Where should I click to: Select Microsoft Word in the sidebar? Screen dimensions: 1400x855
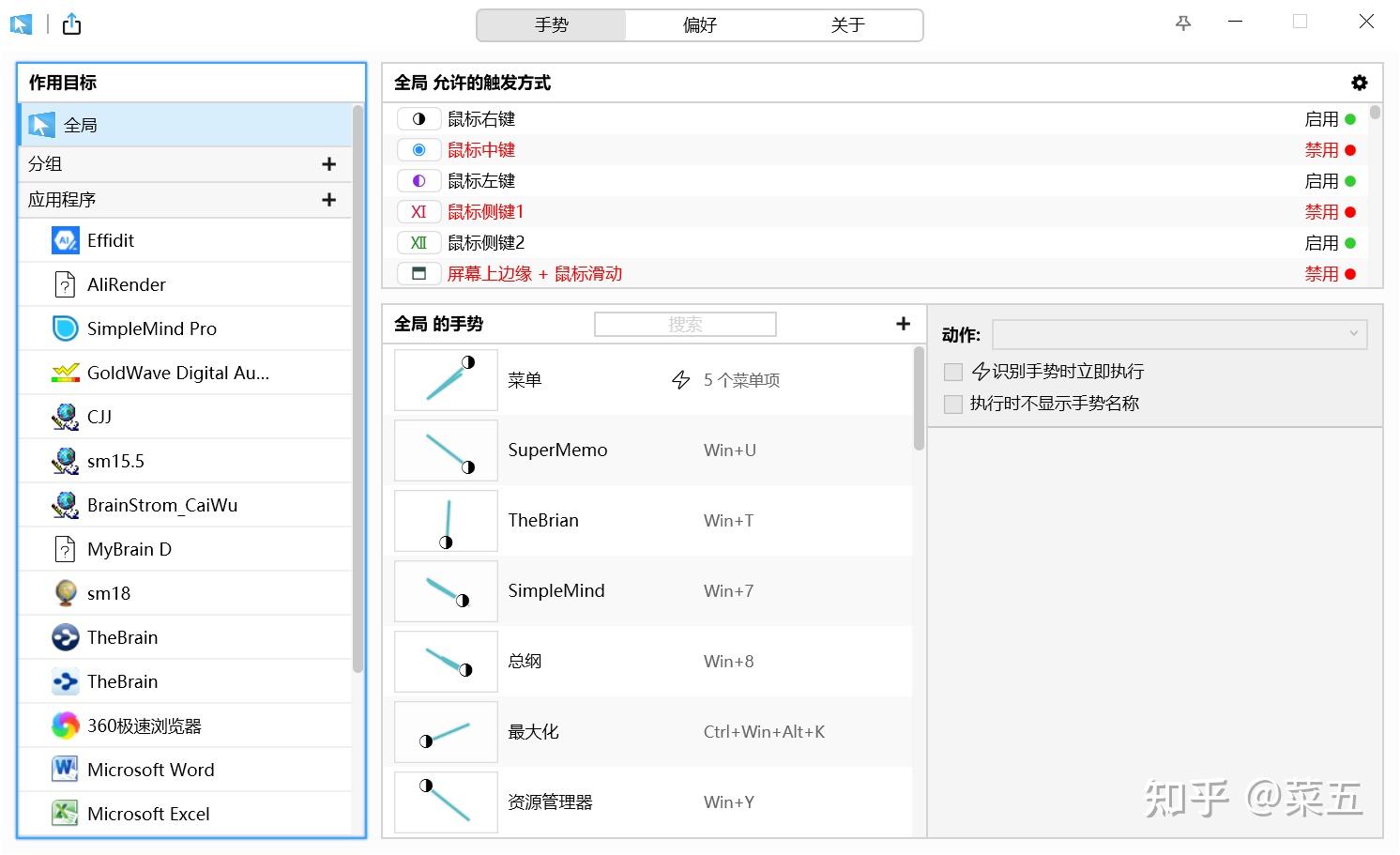click(150, 770)
